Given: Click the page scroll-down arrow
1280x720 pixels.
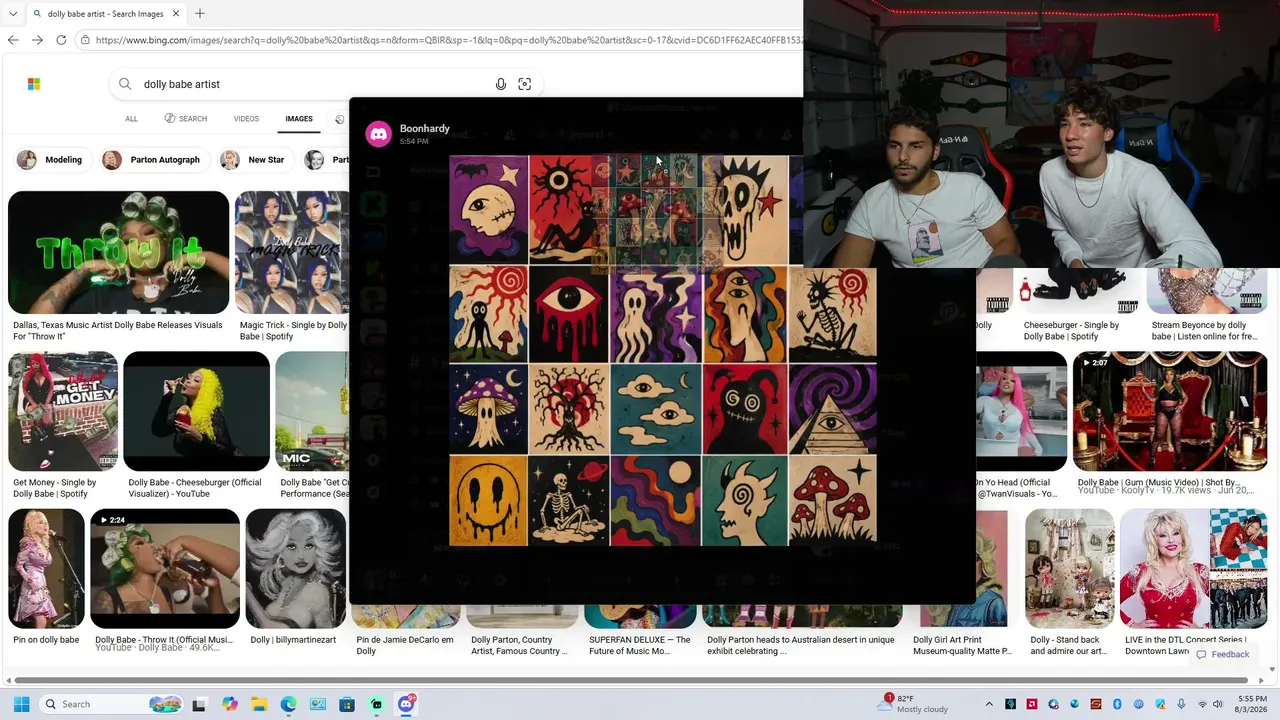Looking at the screenshot, I should coord(1273,669).
